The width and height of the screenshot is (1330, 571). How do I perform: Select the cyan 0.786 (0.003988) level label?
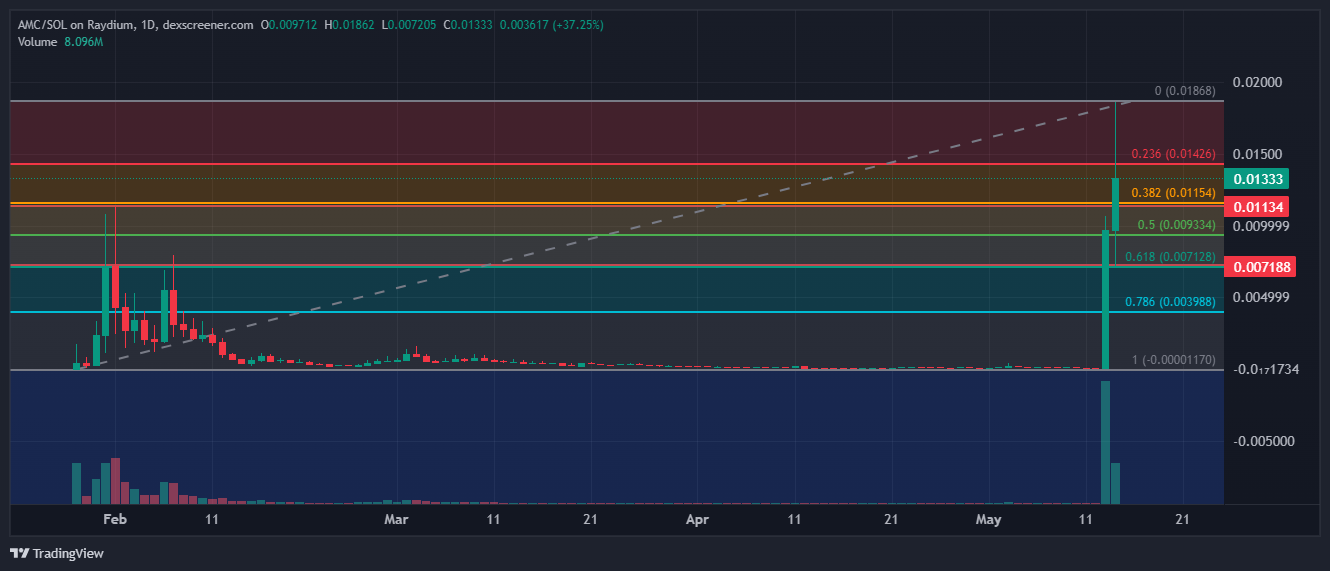point(1170,302)
